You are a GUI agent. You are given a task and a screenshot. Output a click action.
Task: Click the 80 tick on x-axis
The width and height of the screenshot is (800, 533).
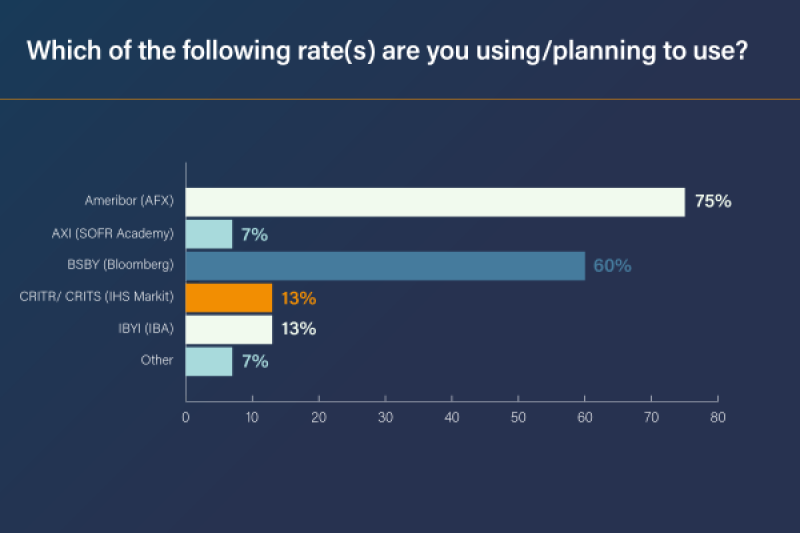717,417
